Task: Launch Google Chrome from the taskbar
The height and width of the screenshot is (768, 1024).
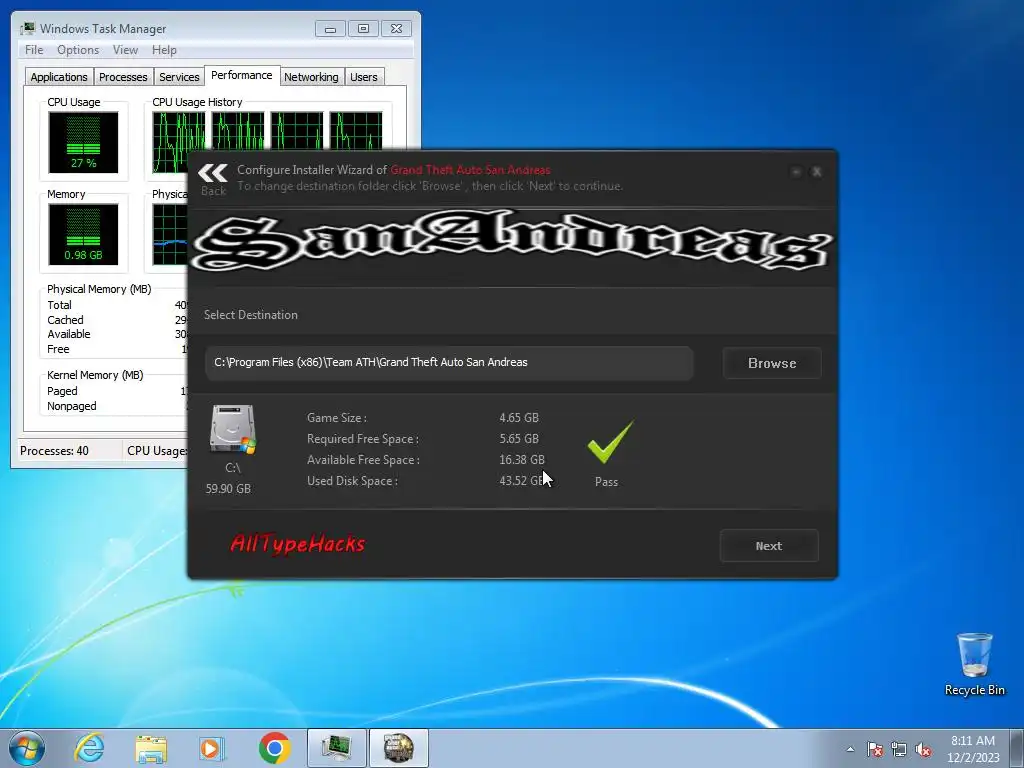Action: 274,748
